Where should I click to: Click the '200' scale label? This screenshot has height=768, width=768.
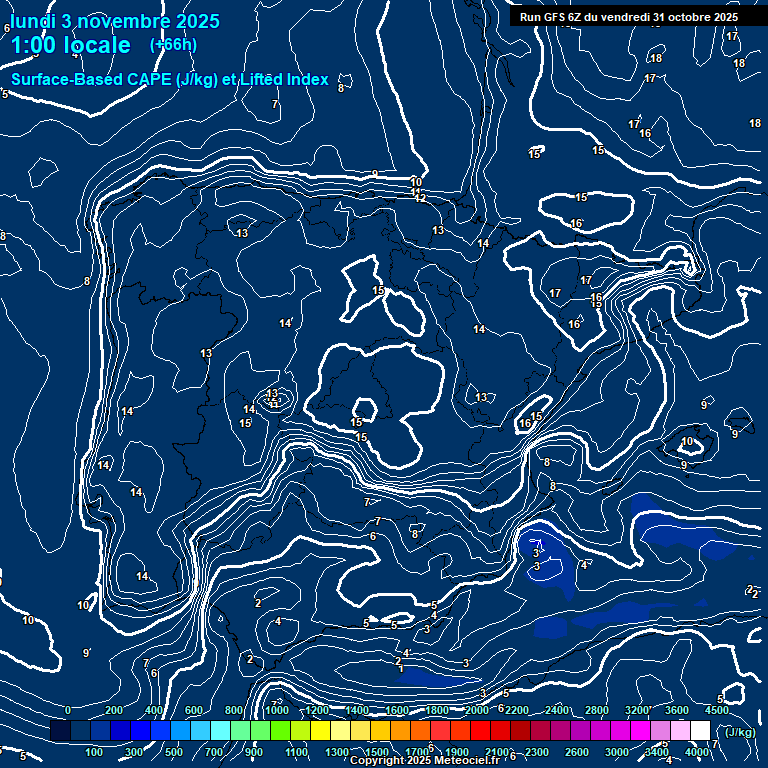(x=114, y=710)
